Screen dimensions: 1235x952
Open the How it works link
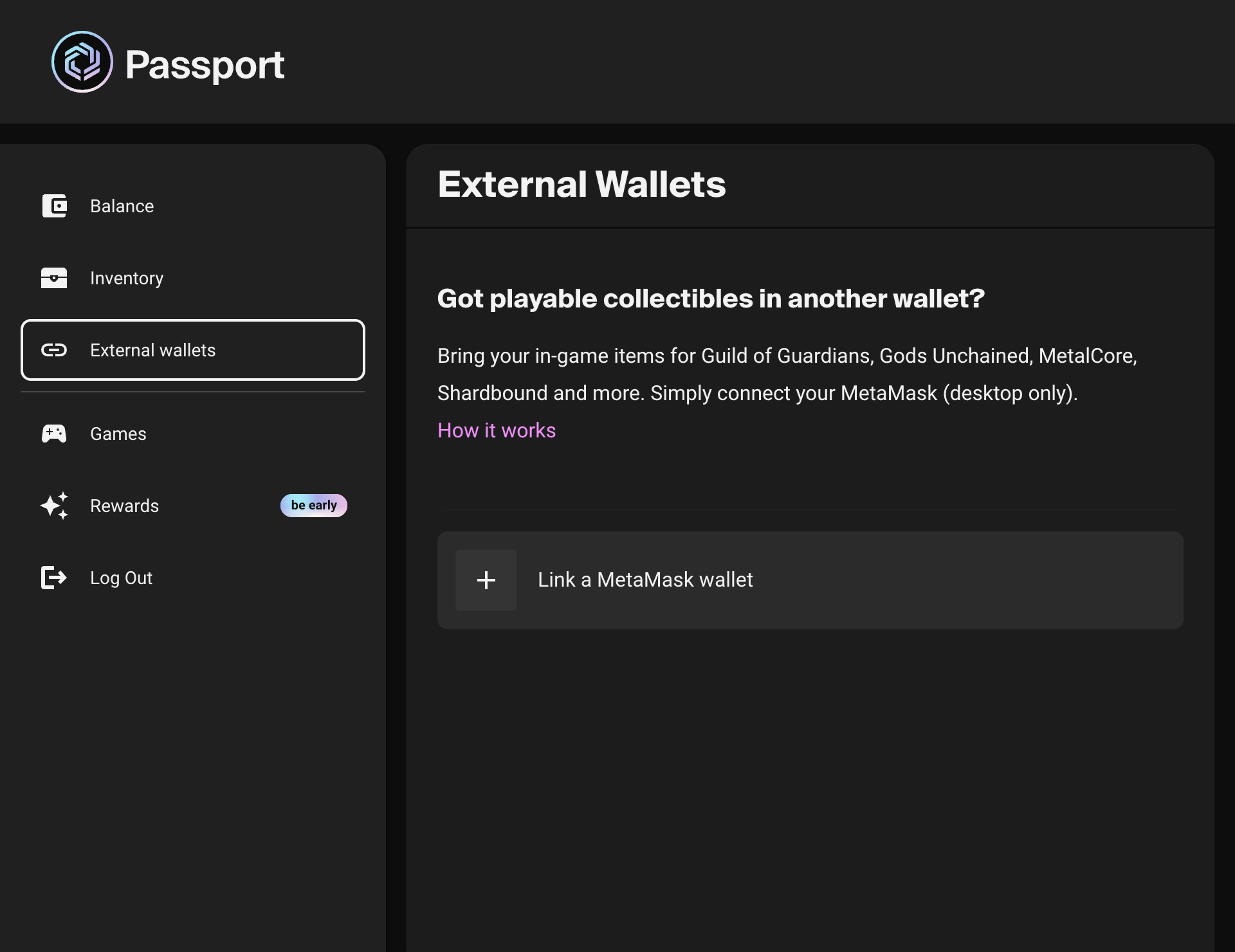[x=496, y=430]
